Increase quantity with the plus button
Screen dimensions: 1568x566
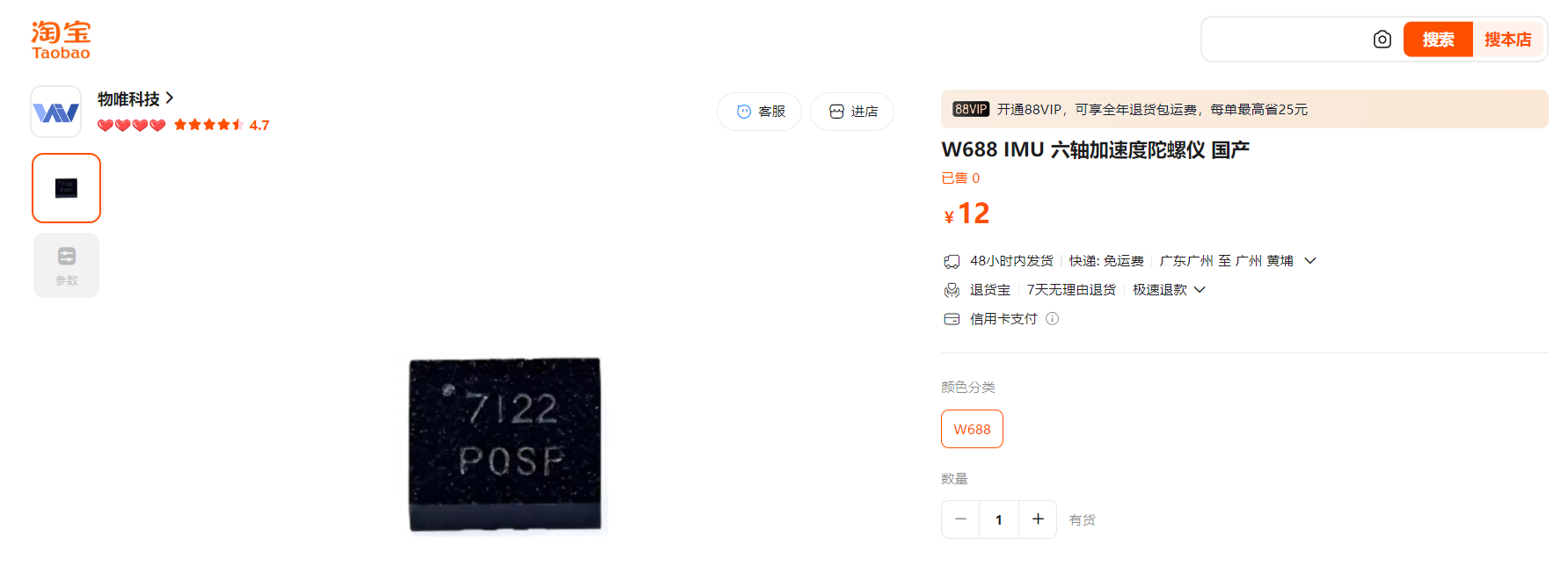[1038, 519]
